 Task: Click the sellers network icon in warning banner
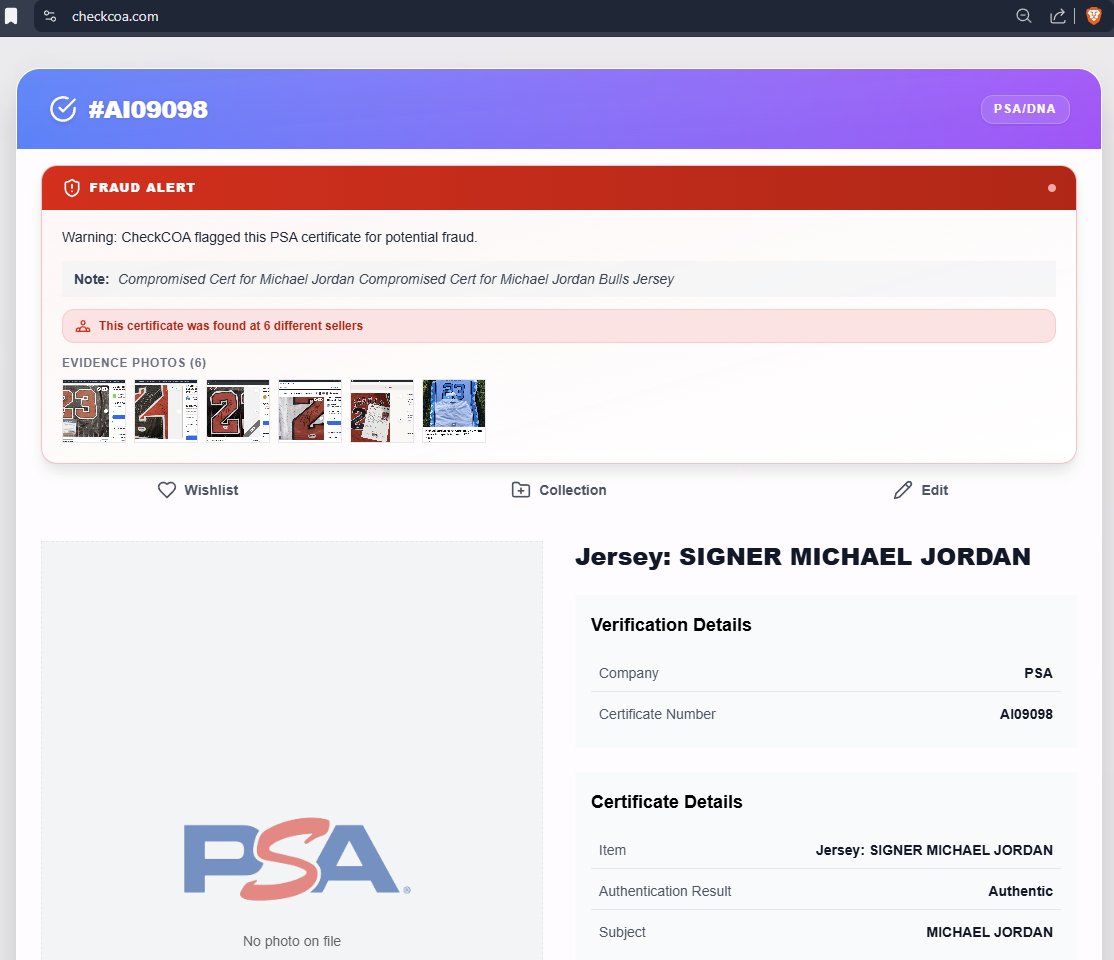pyautogui.click(x=83, y=326)
